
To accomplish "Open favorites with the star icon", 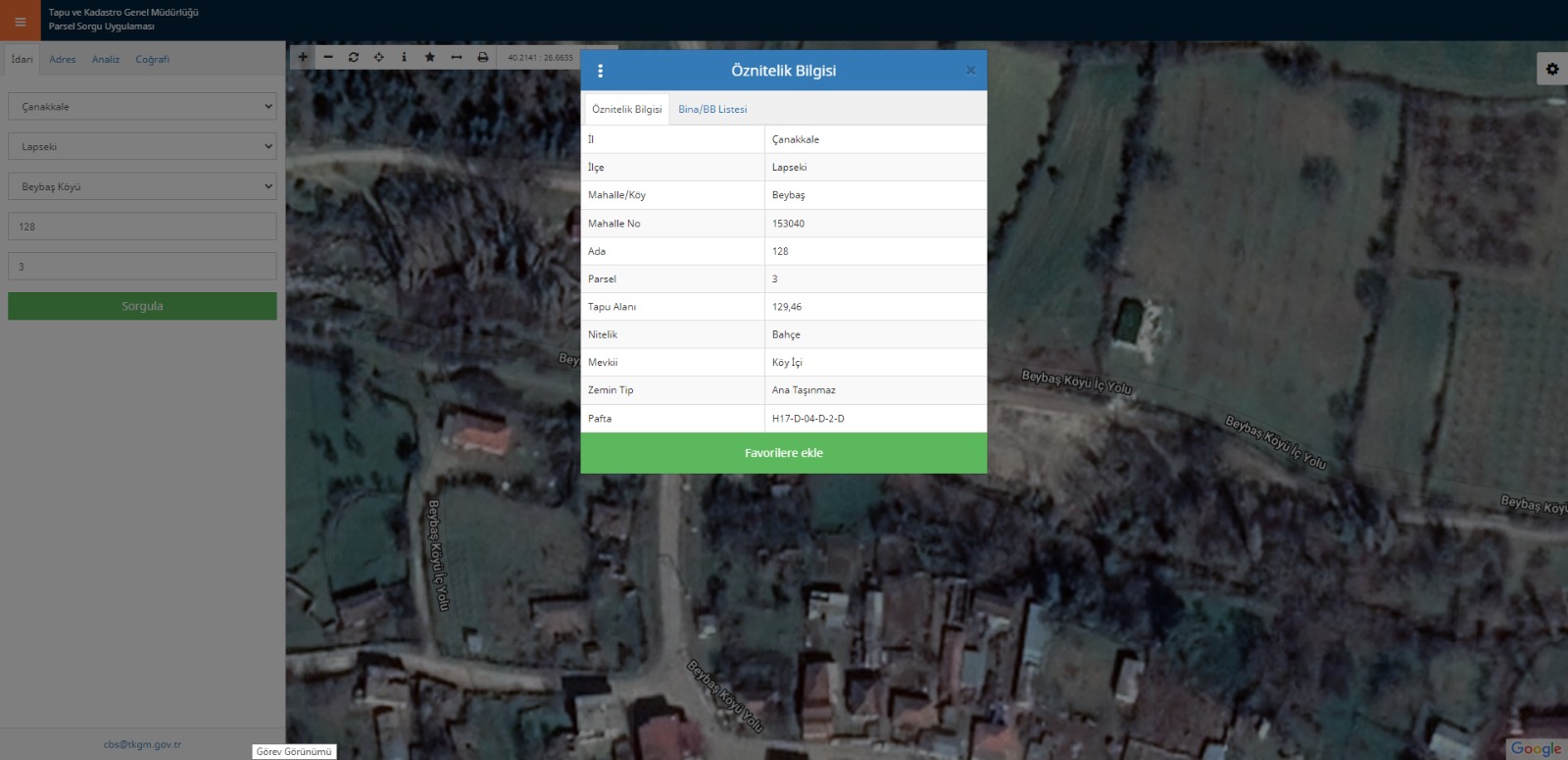I will pyautogui.click(x=430, y=57).
